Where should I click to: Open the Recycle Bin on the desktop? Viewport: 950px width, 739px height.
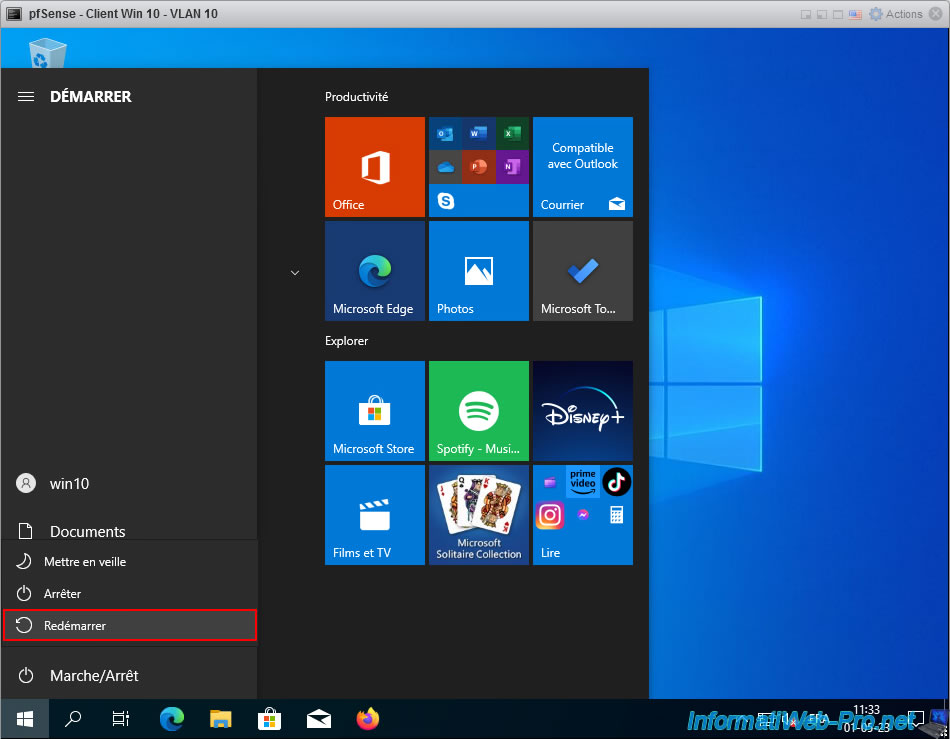pyautogui.click(x=47, y=53)
